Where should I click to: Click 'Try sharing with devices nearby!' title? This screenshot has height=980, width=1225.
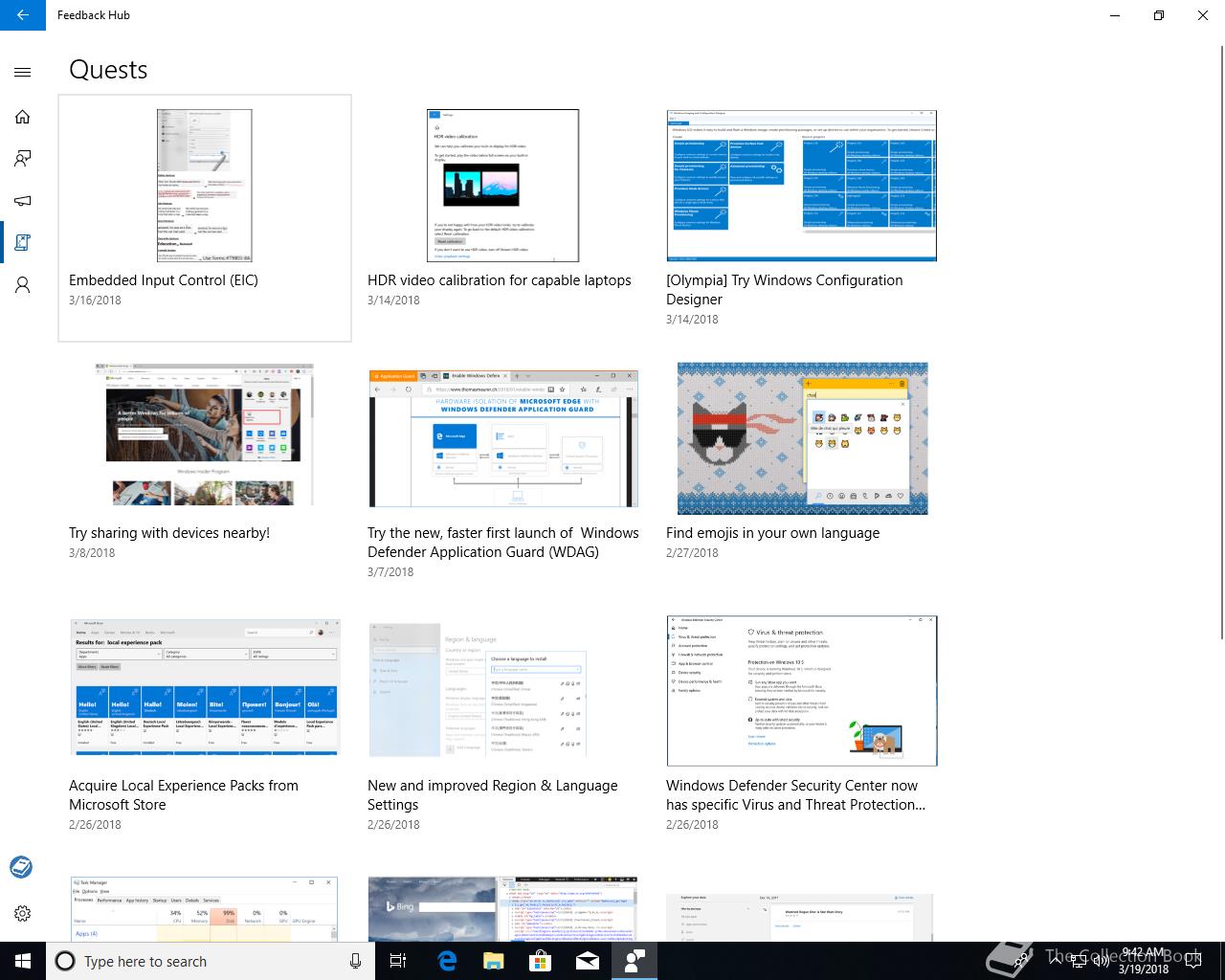coord(169,533)
